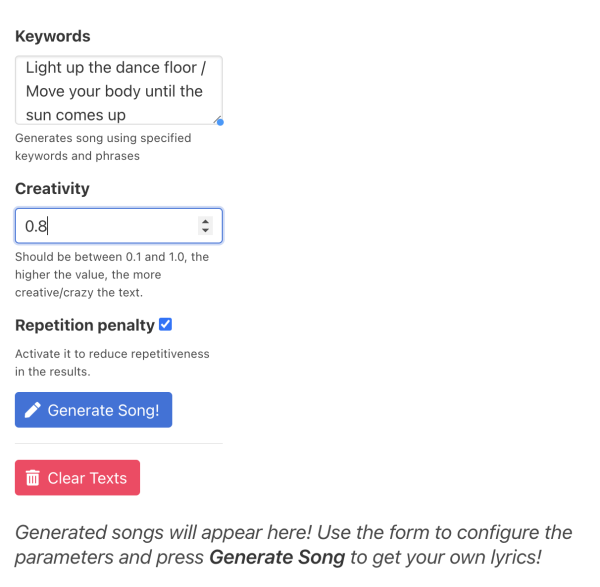Click the "Light up the dance floor" line
Image resolution: width=600 pixels, height=587 pixels.
(114, 68)
